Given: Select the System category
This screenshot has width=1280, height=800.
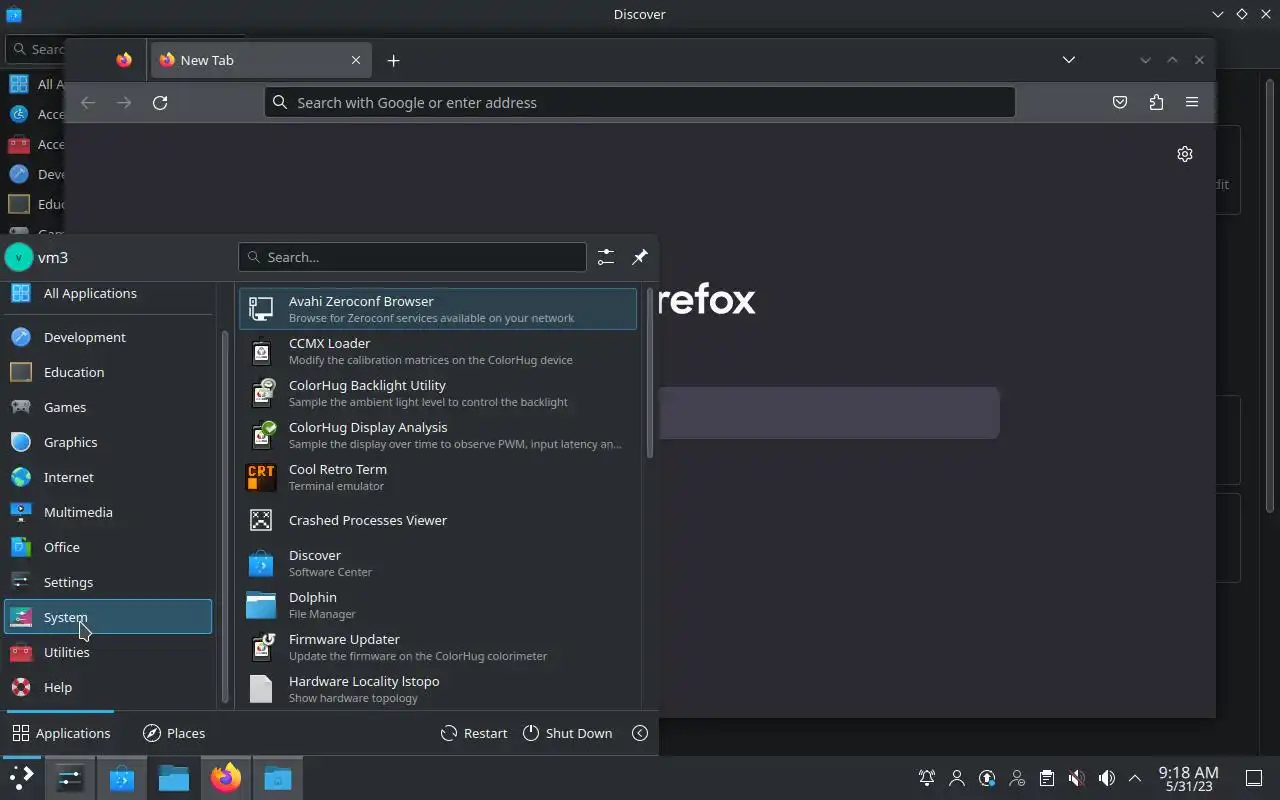Looking at the screenshot, I should 108,617.
